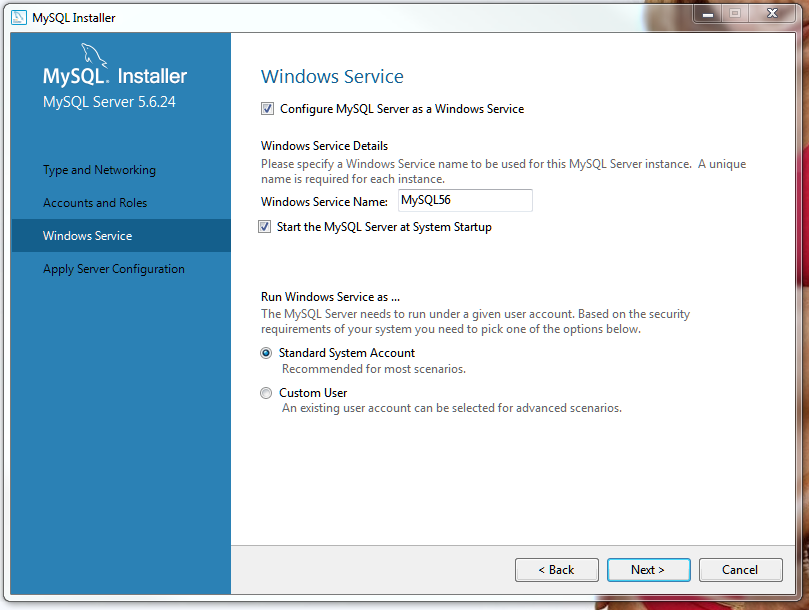The height and width of the screenshot is (610, 809).
Task: Click the Cancel button
Action: pyautogui.click(x=740, y=570)
